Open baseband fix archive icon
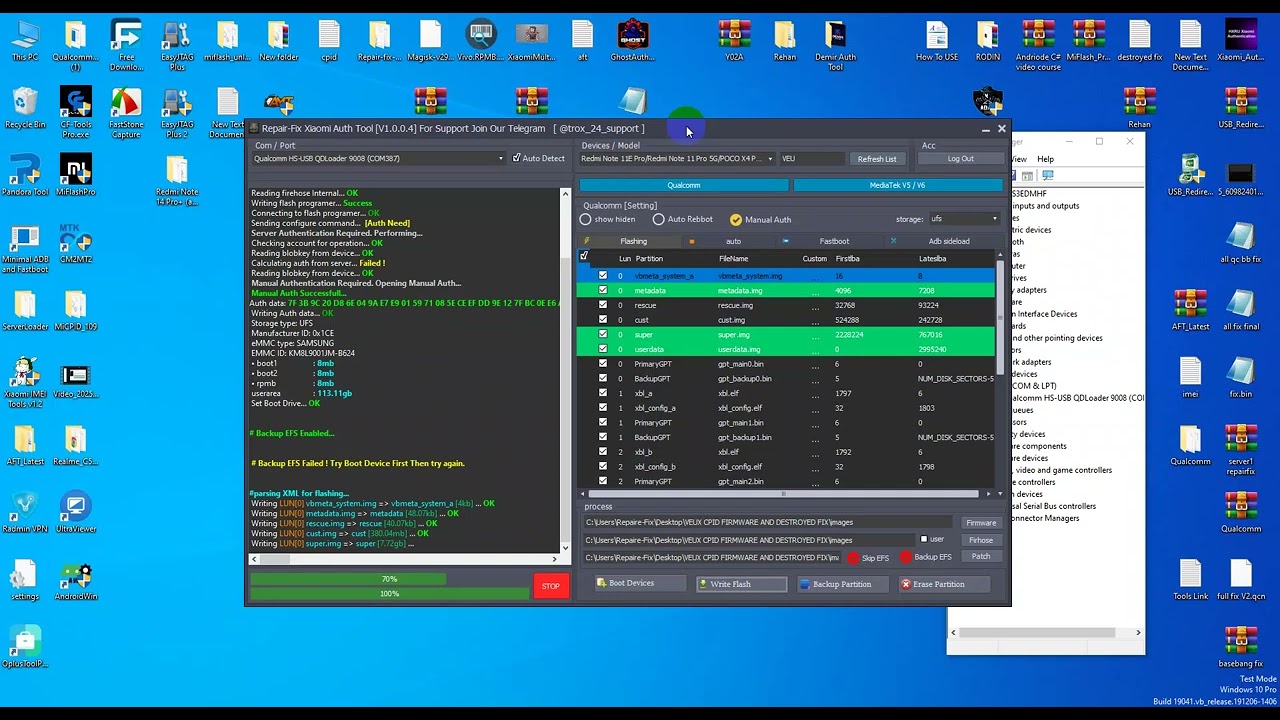This screenshot has width=1280, height=720. (1240, 648)
